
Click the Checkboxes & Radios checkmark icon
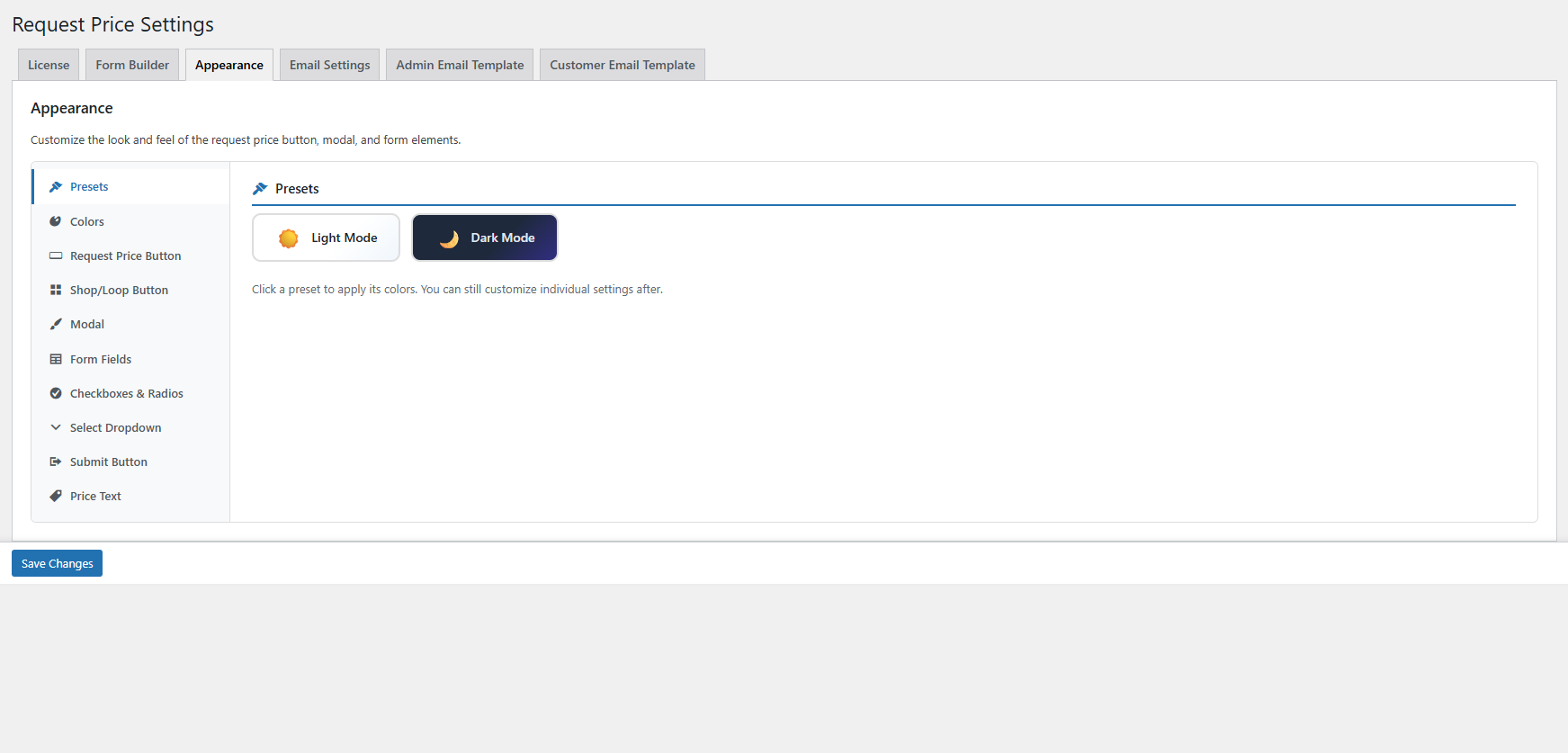point(56,394)
